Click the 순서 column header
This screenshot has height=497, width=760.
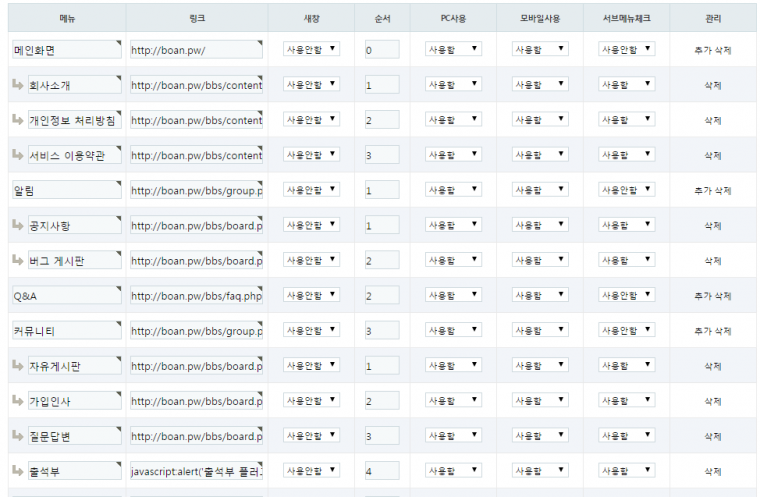click(x=382, y=18)
